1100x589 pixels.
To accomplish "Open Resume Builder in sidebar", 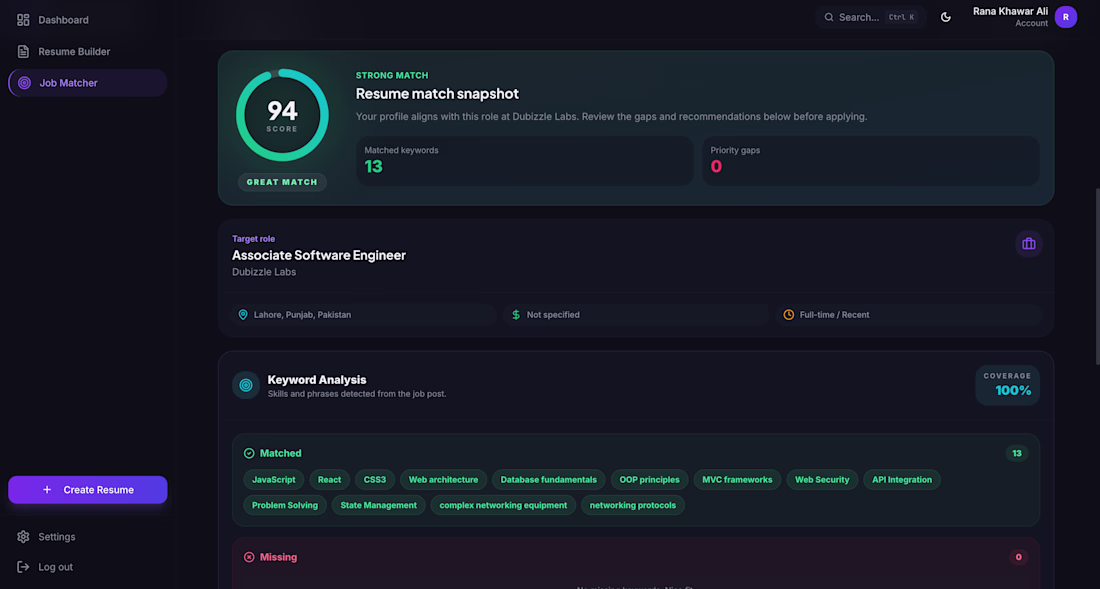I will (88, 51).
